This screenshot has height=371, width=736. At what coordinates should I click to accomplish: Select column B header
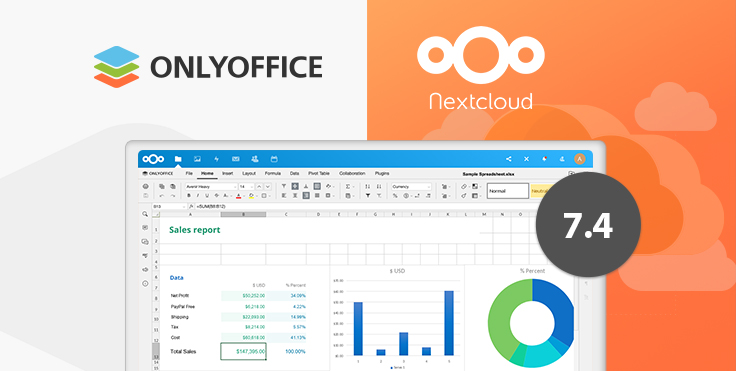pyautogui.click(x=243, y=214)
